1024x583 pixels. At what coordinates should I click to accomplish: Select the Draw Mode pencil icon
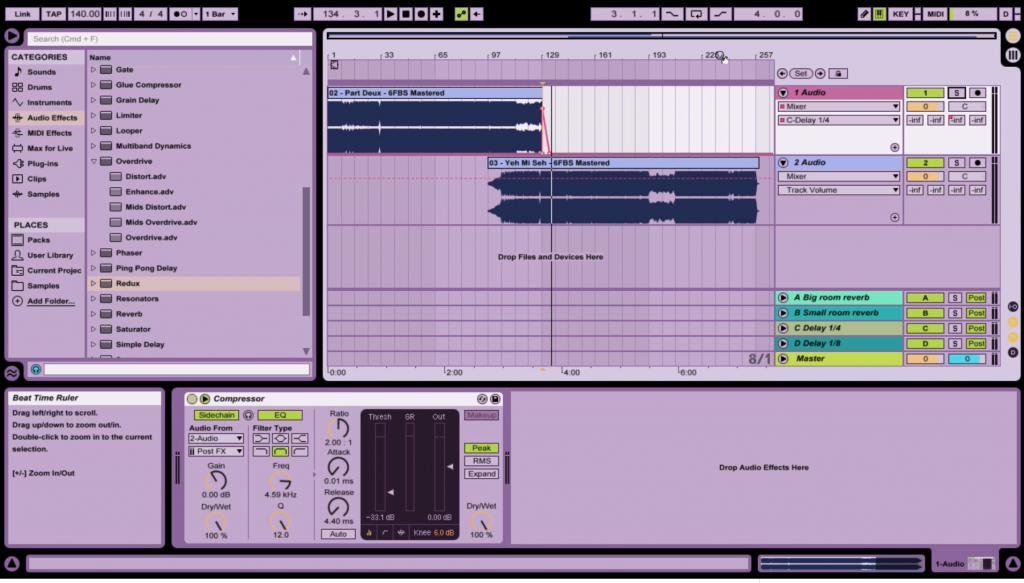point(864,13)
